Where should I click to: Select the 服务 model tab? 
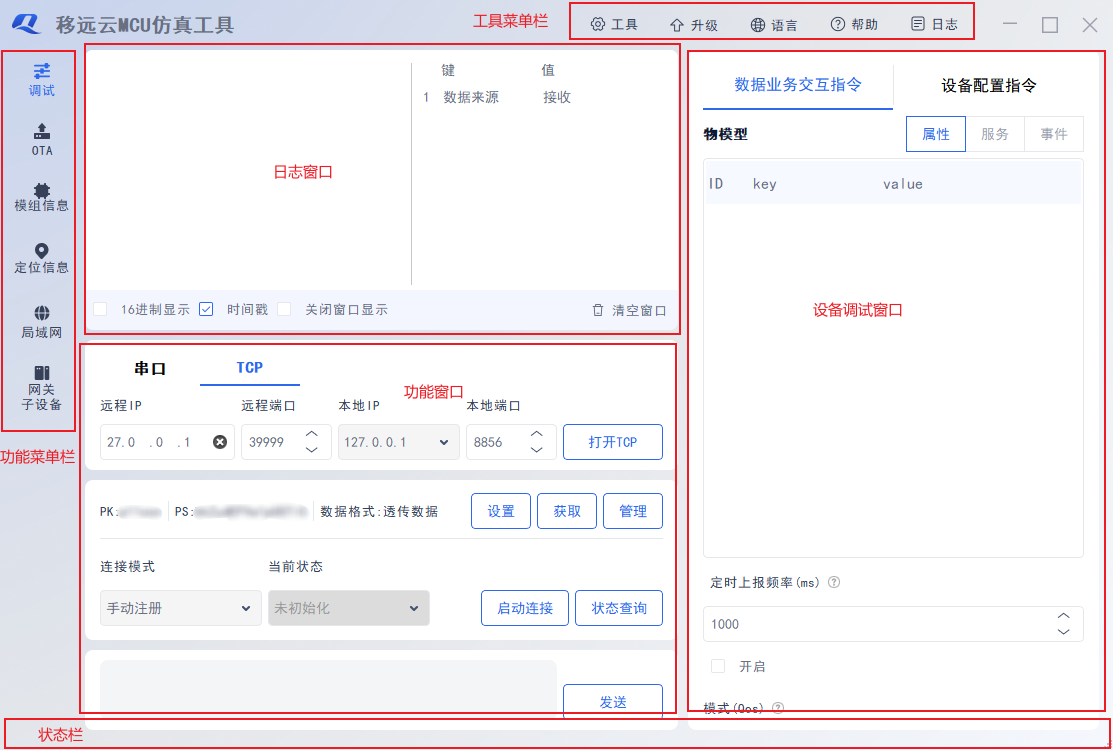(x=995, y=134)
